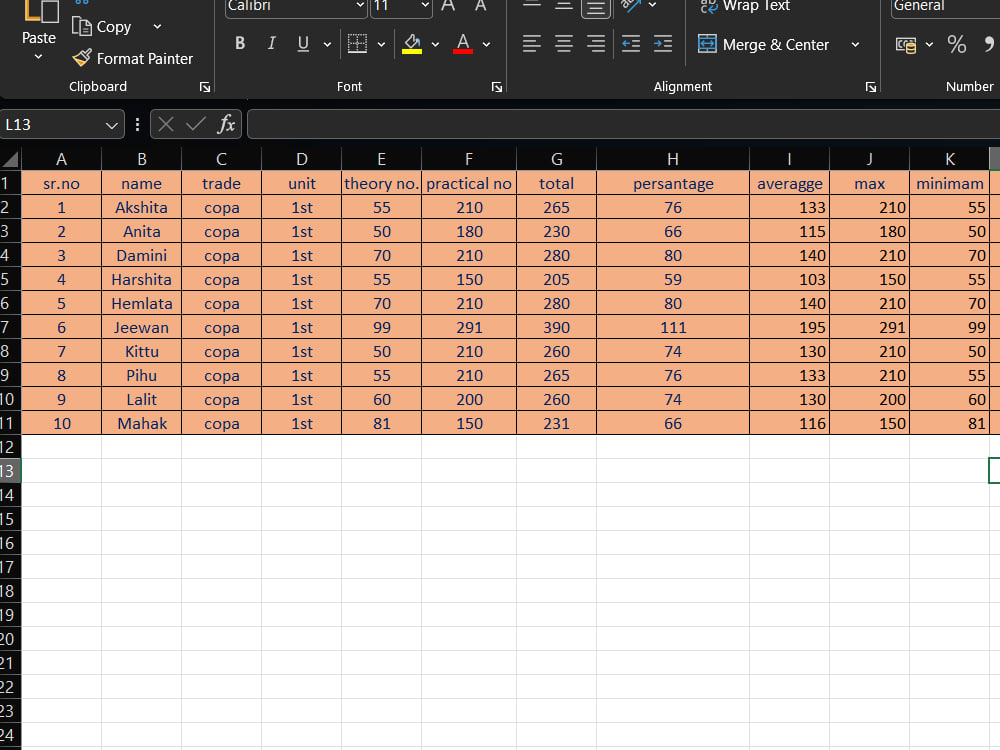Apply red Font Color

(463, 43)
